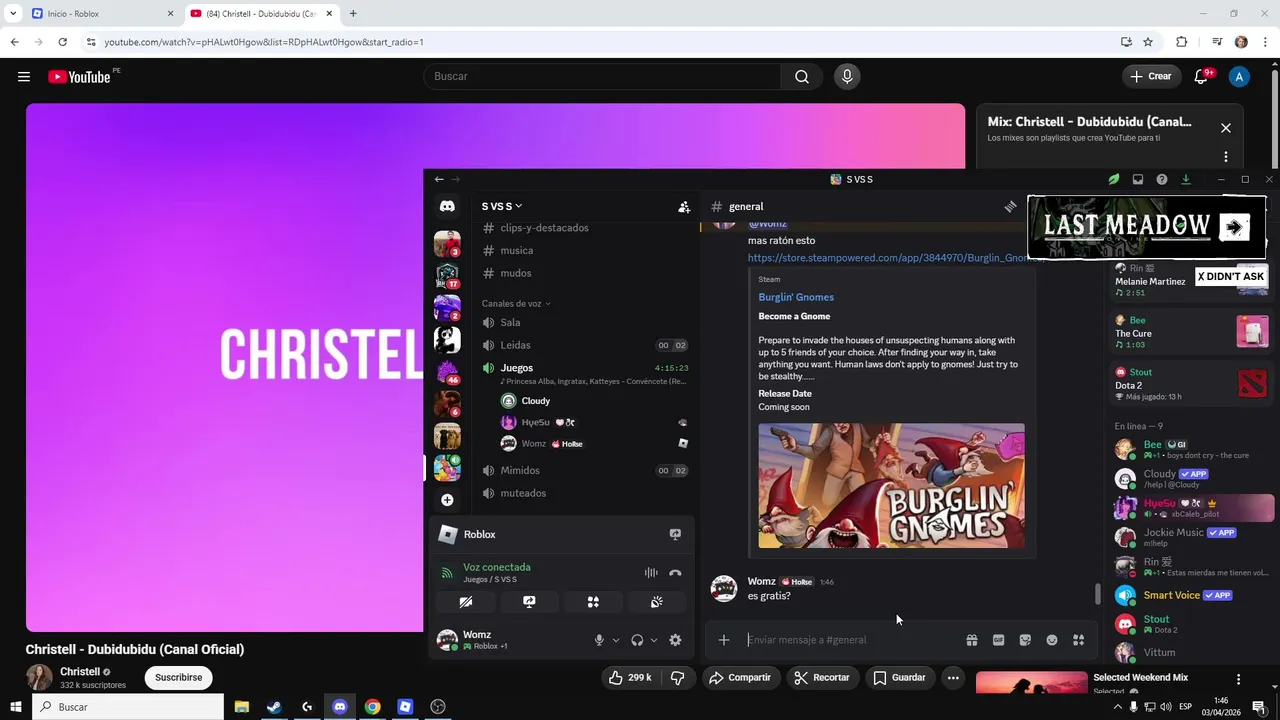Open Discord user settings gear
Viewport: 1280px width, 720px height.
(x=675, y=640)
